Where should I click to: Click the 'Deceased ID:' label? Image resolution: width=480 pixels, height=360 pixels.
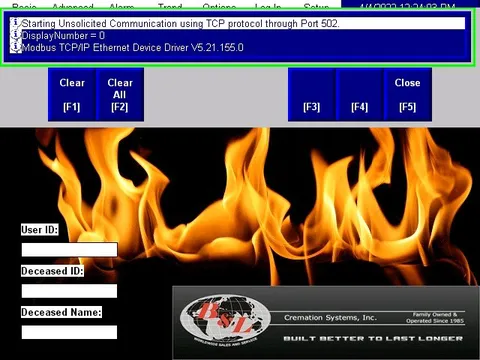[52, 271]
